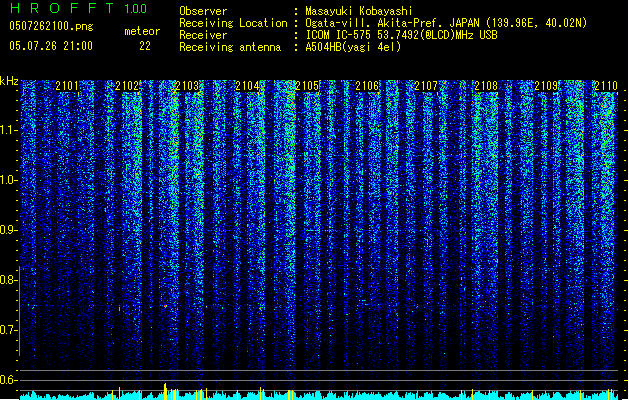Click the kHz axis unit label
The image size is (629, 400).
(x=9, y=81)
